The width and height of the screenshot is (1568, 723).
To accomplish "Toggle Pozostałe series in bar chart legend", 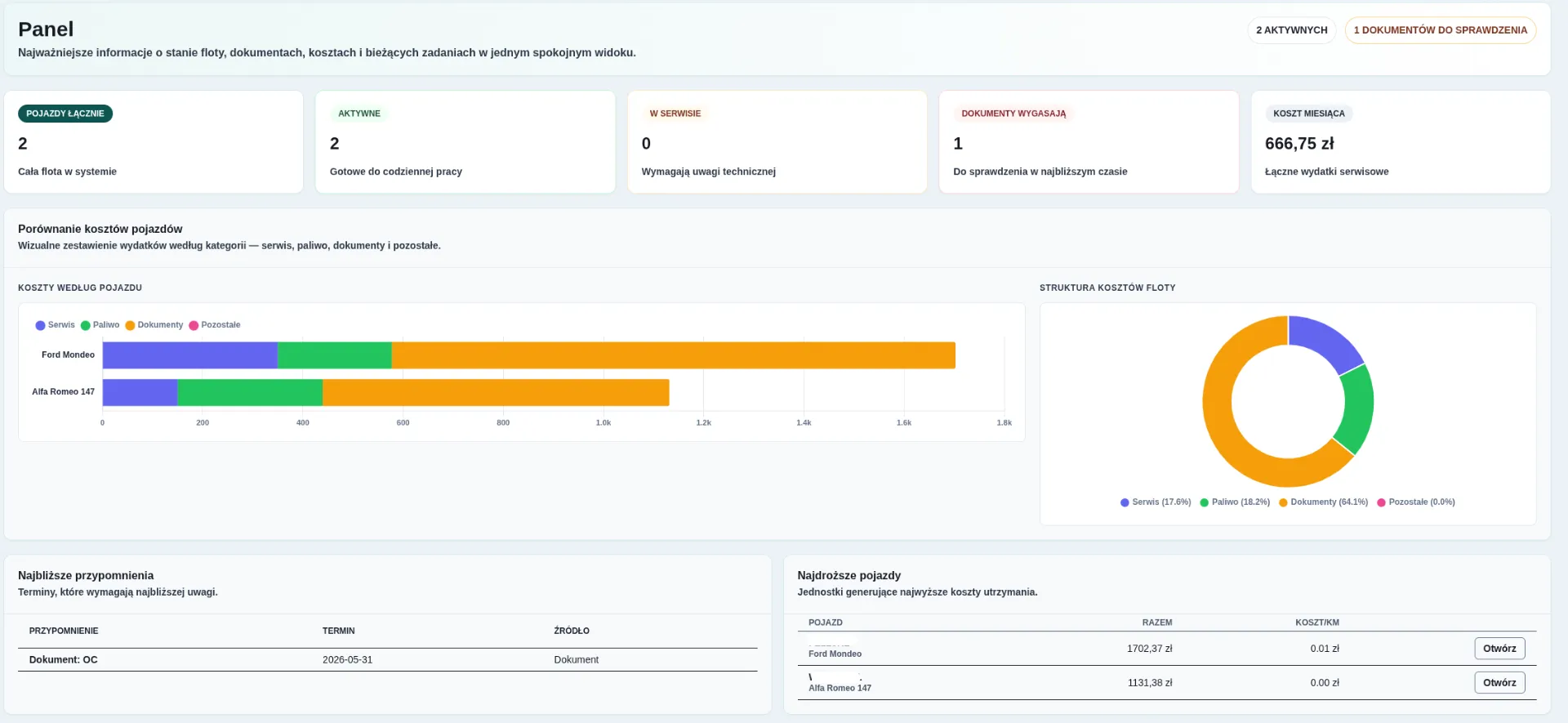I will click(x=215, y=325).
